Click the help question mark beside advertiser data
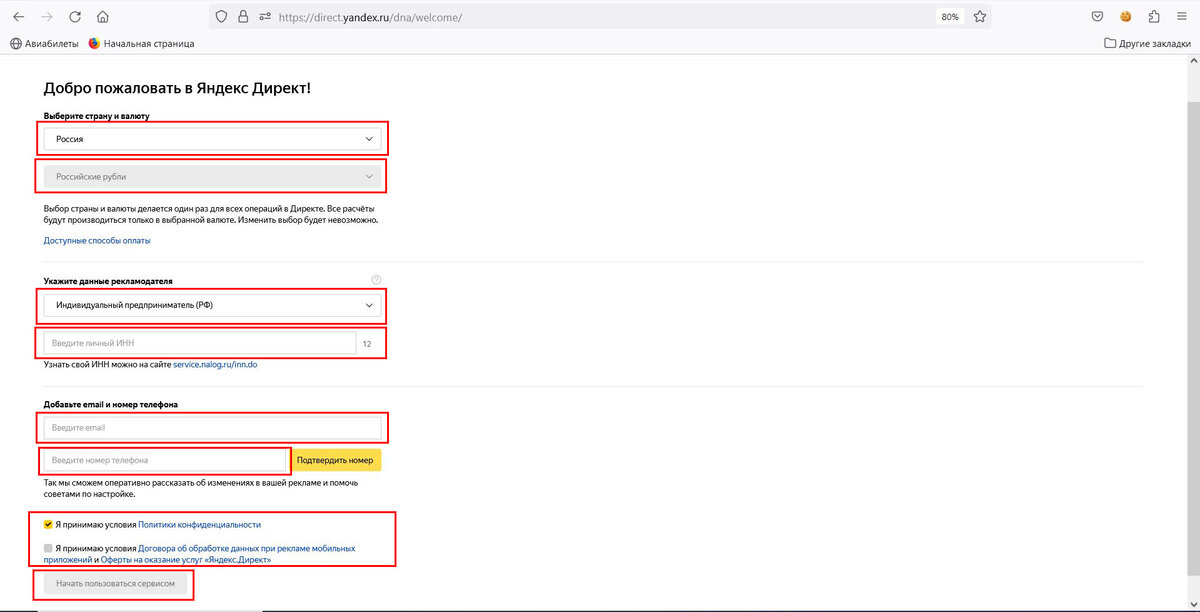This screenshot has width=1200, height=612. coord(376,280)
